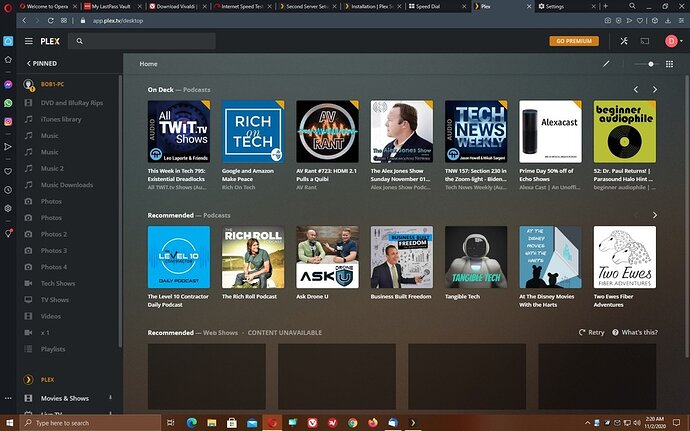The width and height of the screenshot is (690, 431).
Task: Open DVD and BluRay Rips library
Action: click(71, 103)
